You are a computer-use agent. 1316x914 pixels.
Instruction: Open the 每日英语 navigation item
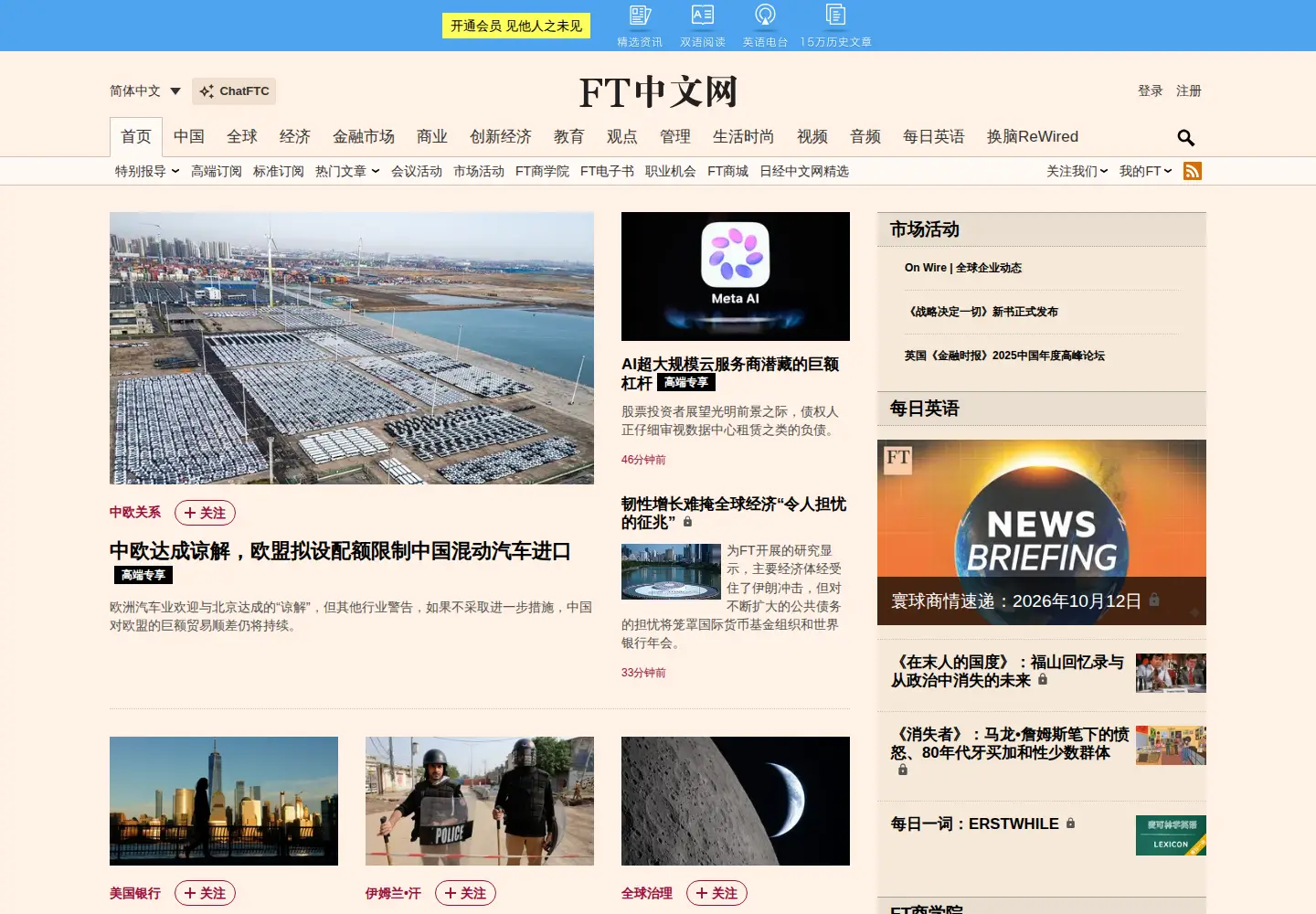(x=934, y=137)
